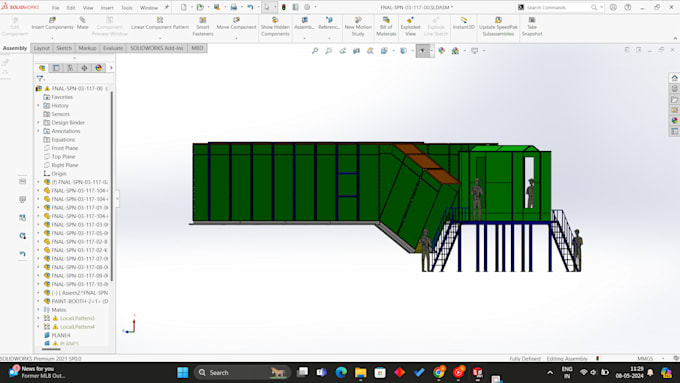Image resolution: width=680 pixels, height=383 pixels.
Task: Open the ConfigurationManager tab
Action: (70, 68)
